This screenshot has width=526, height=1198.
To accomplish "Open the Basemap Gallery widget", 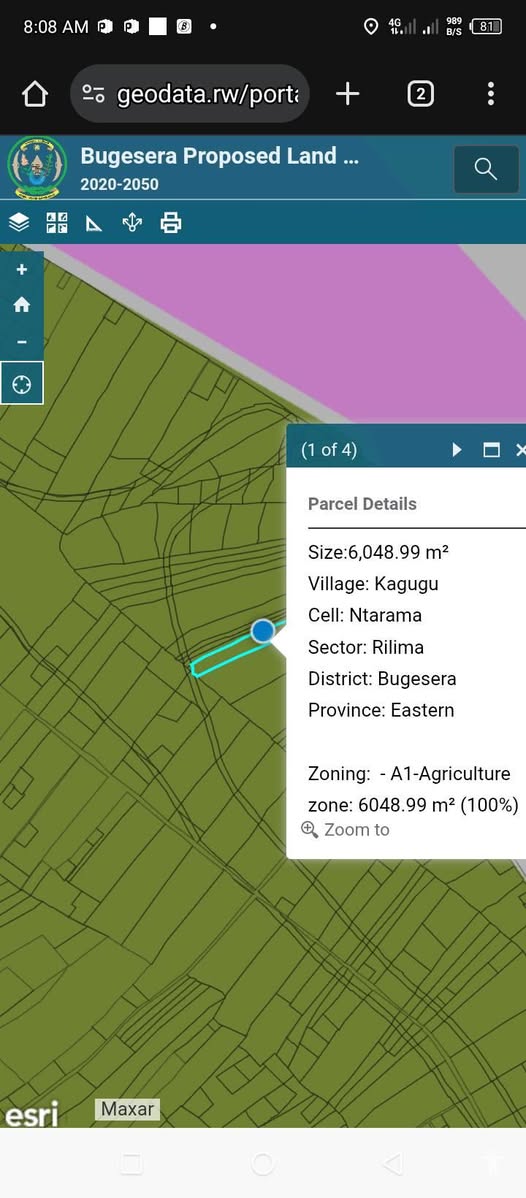I will pyautogui.click(x=57, y=223).
